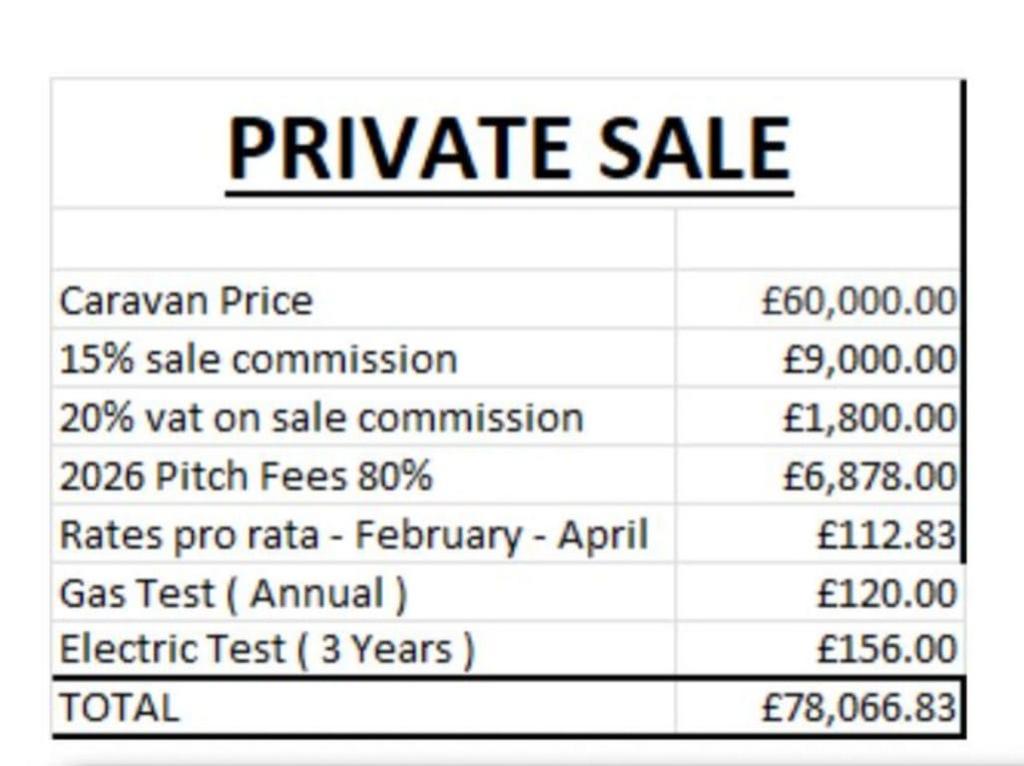Select the £9,000.00 commission amount cell
Screen dimensions: 1024x766
(818, 358)
